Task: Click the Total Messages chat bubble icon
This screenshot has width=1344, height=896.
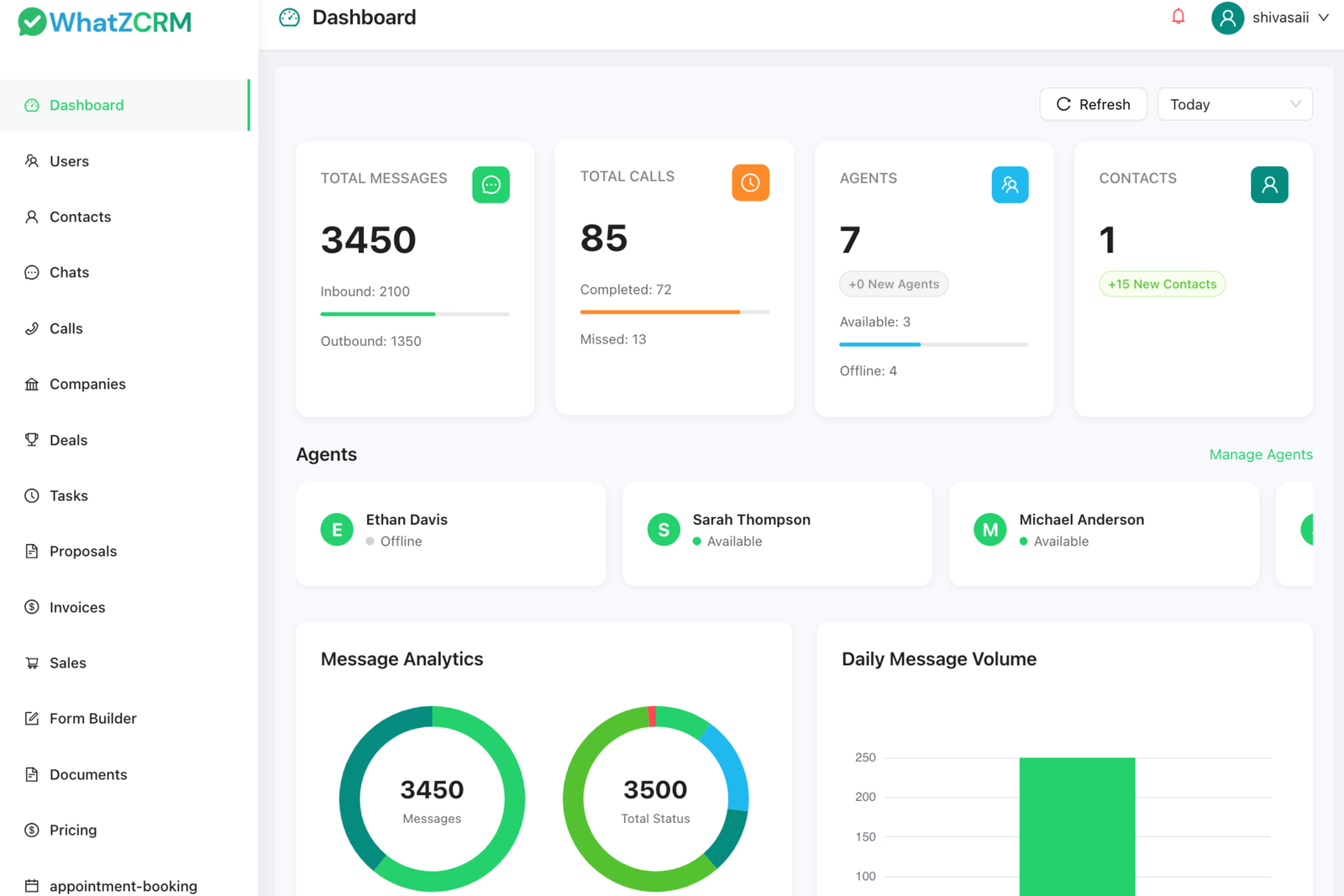Action: coord(491,185)
